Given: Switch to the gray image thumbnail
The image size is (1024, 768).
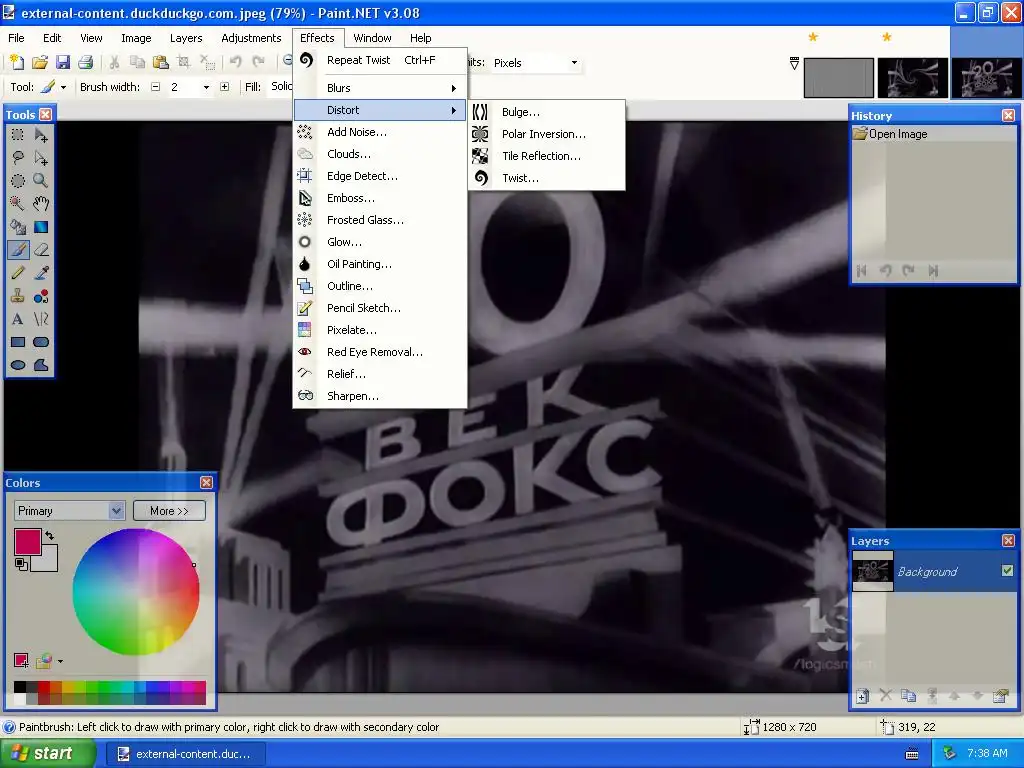Looking at the screenshot, I should [839, 78].
